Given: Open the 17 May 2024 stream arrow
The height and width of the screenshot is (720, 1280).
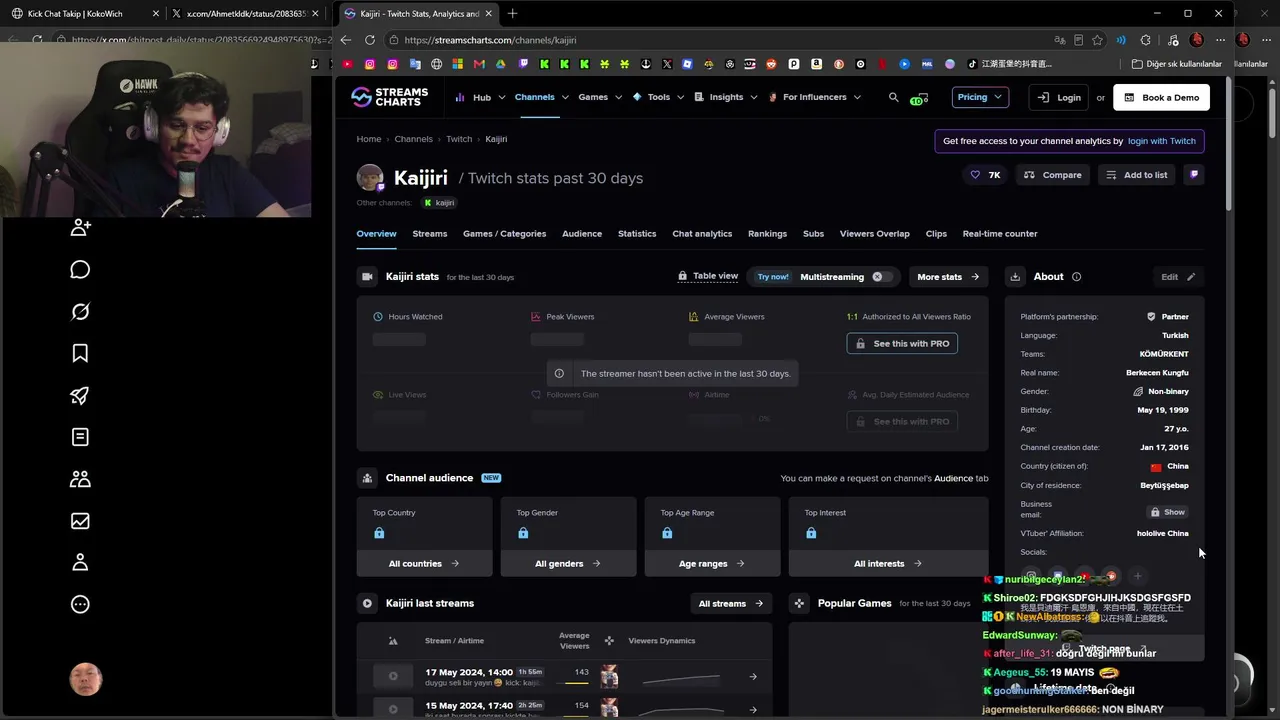Looking at the screenshot, I should 753,677.
